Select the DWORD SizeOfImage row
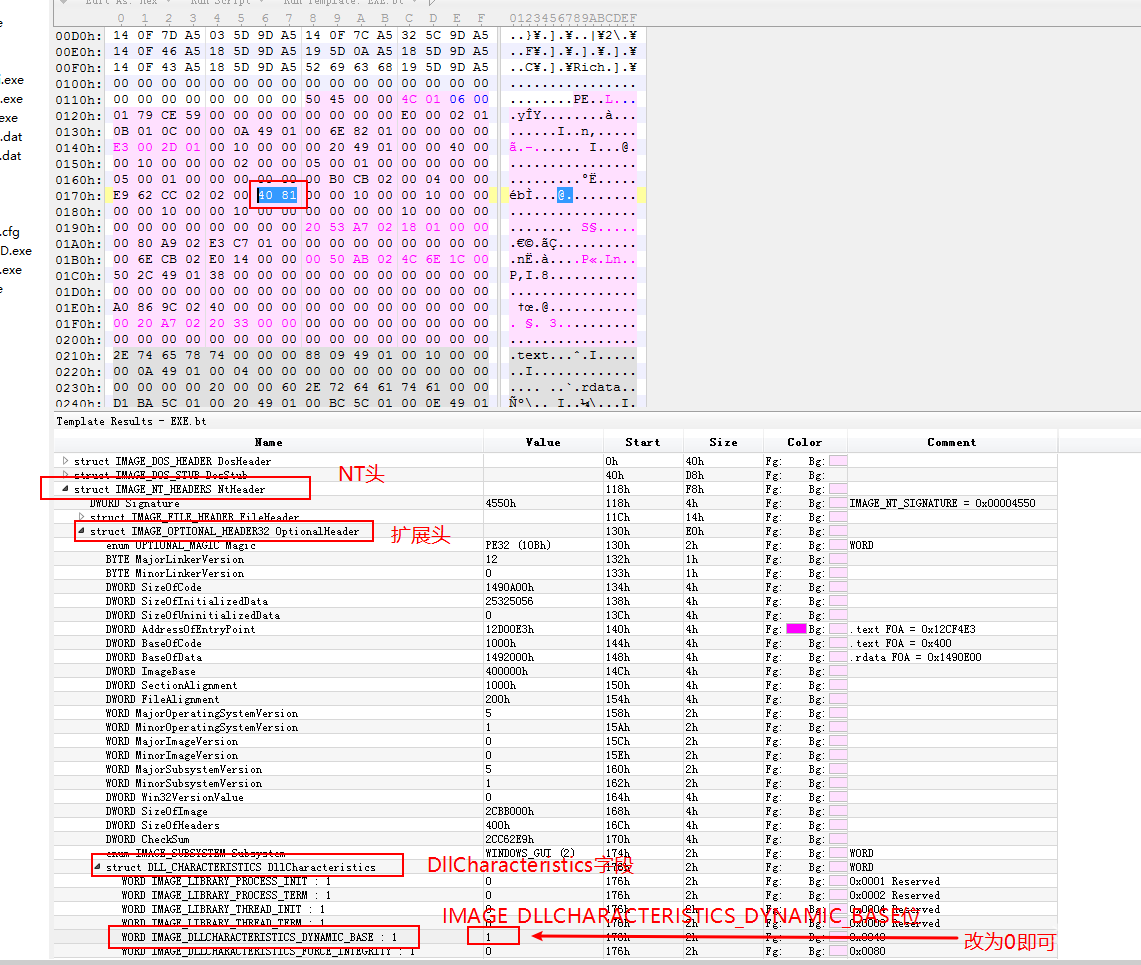This screenshot has width=1141, height=965. pos(555,811)
